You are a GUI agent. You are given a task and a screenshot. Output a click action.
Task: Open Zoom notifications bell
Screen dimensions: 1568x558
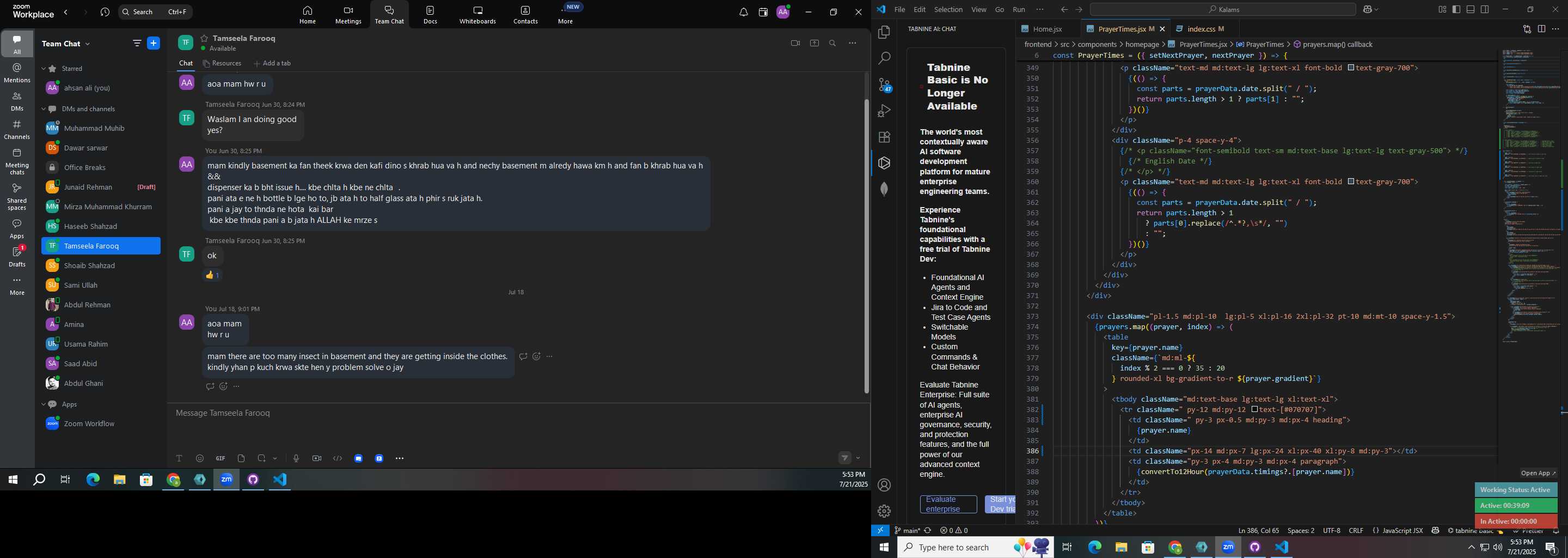click(743, 12)
